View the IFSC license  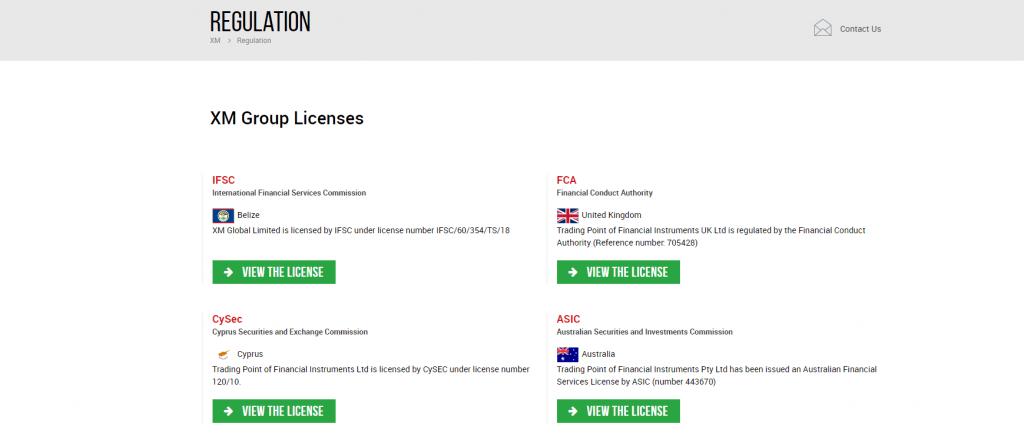point(274,272)
